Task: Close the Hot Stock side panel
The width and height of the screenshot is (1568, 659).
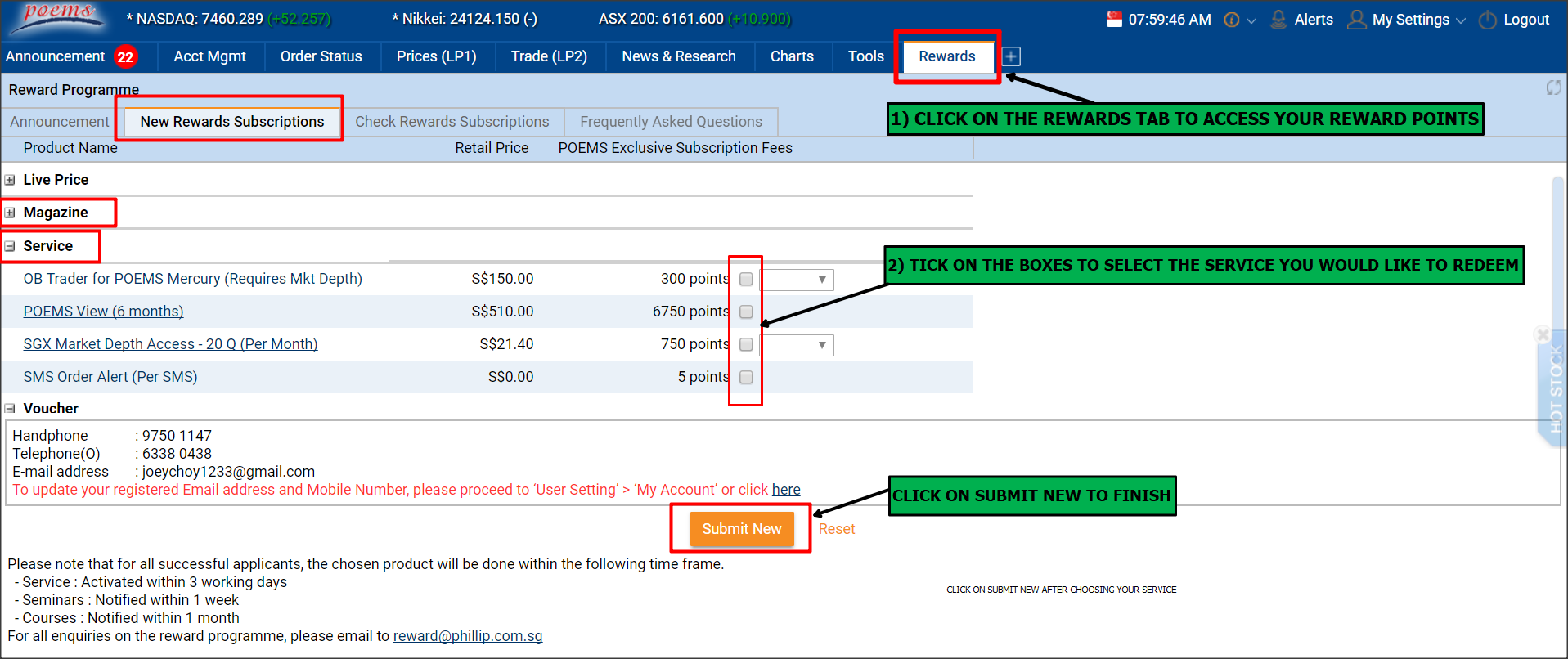Action: (x=1542, y=334)
